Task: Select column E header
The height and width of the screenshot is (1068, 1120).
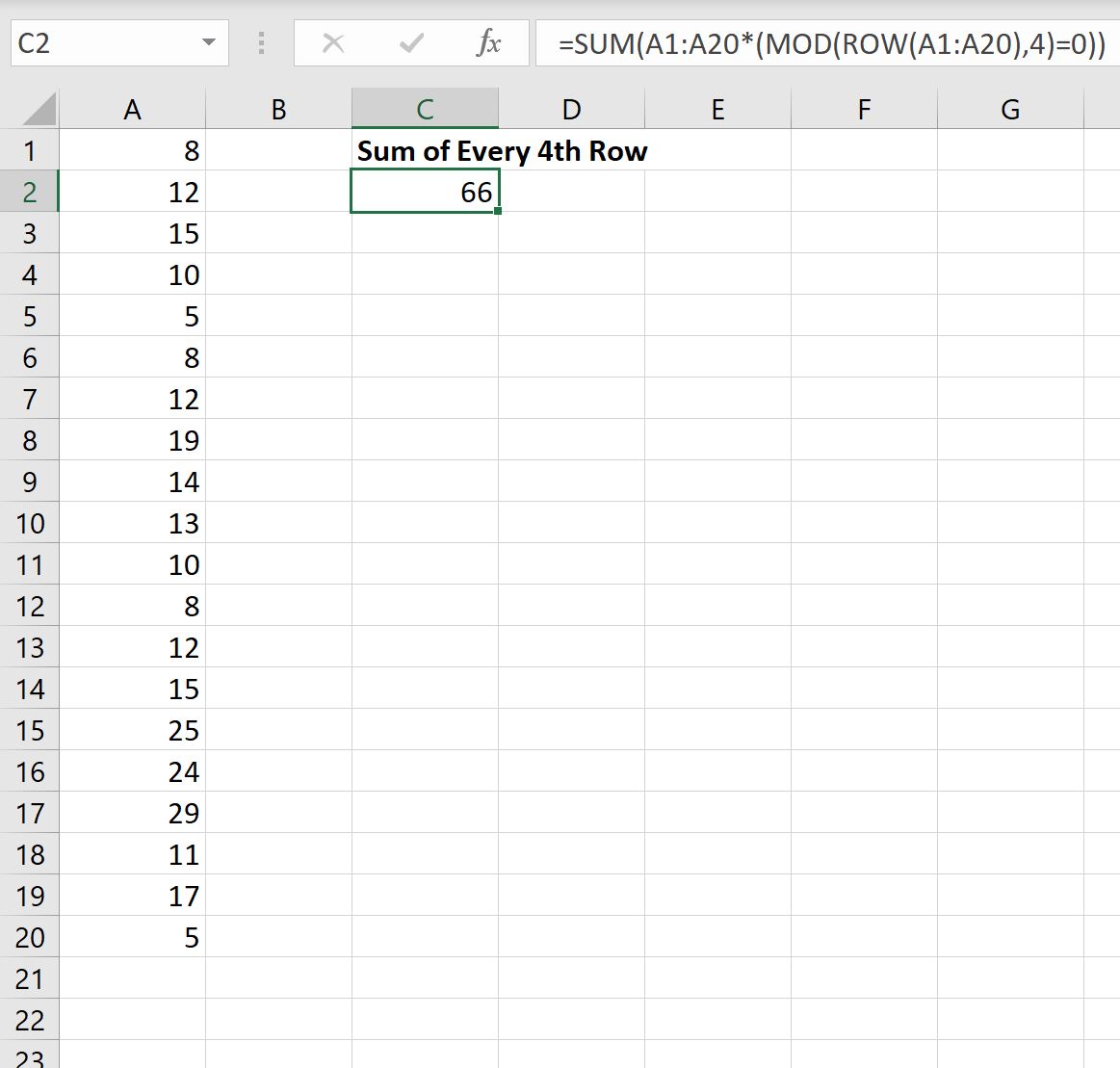Action: [x=717, y=109]
